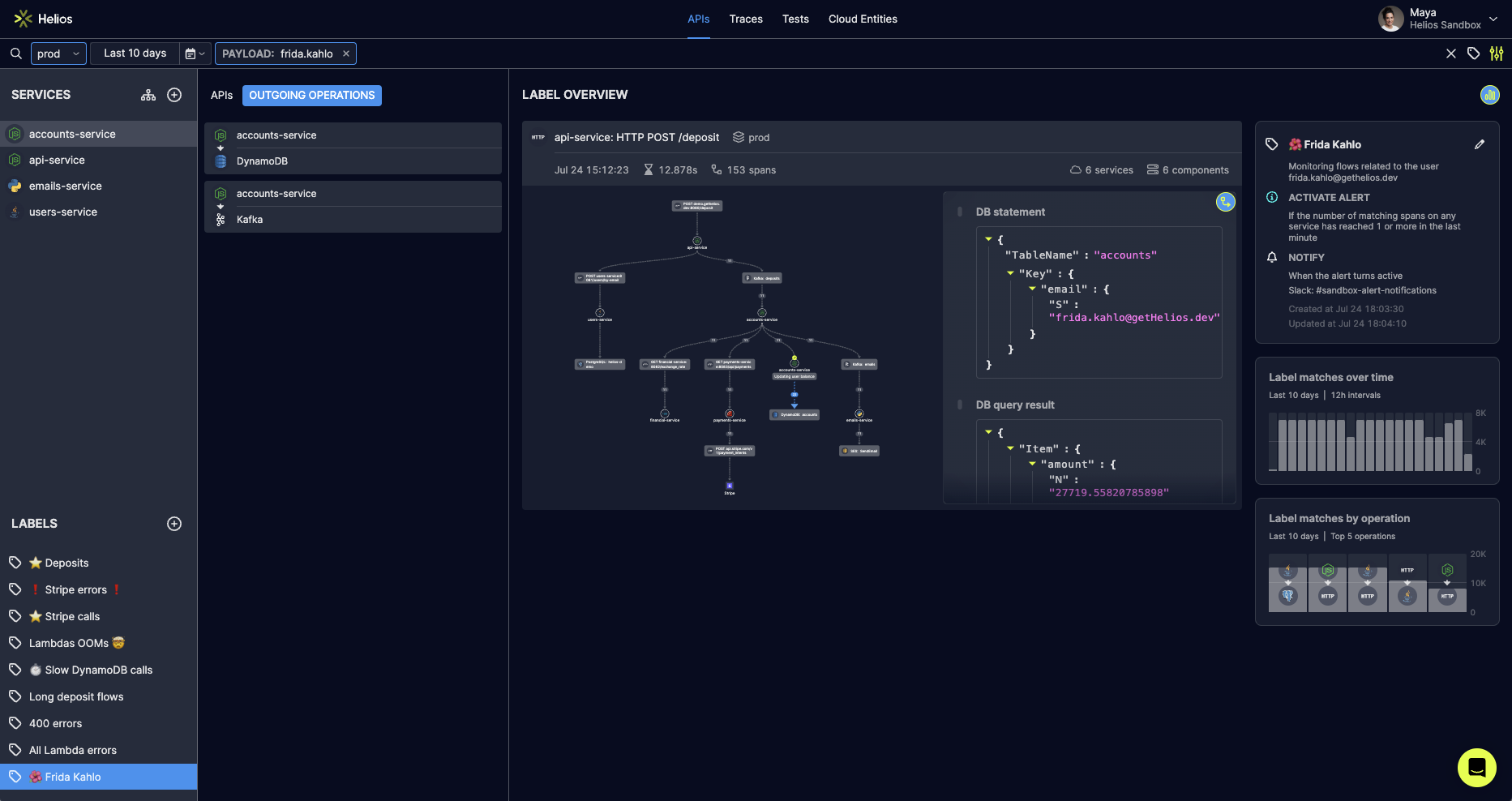This screenshot has width=1512, height=801.
Task: Open the accounts-service to Kafka operation
Action: [x=353, y=207]
